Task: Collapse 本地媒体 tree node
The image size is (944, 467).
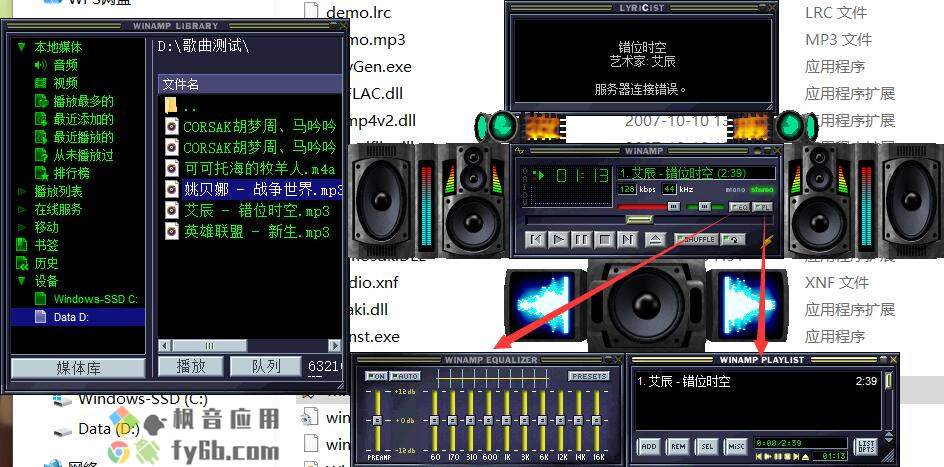Action: (22, 47)
